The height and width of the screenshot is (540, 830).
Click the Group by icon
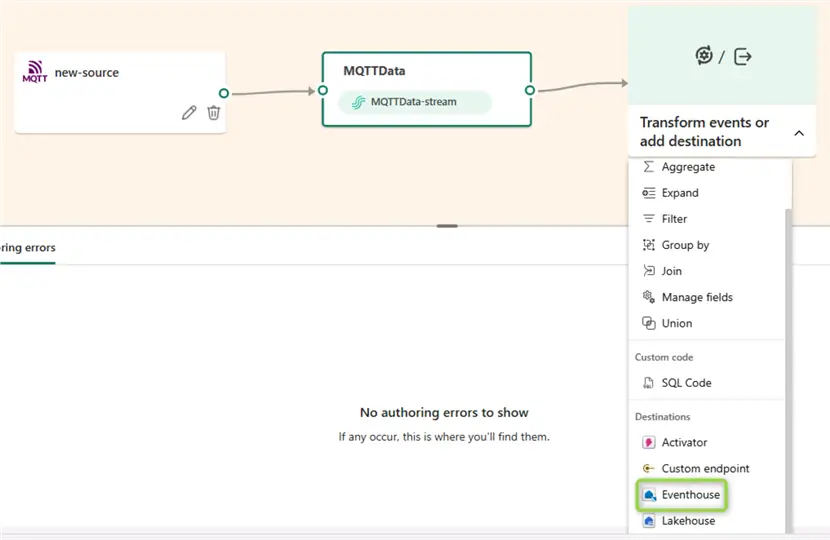648,245
